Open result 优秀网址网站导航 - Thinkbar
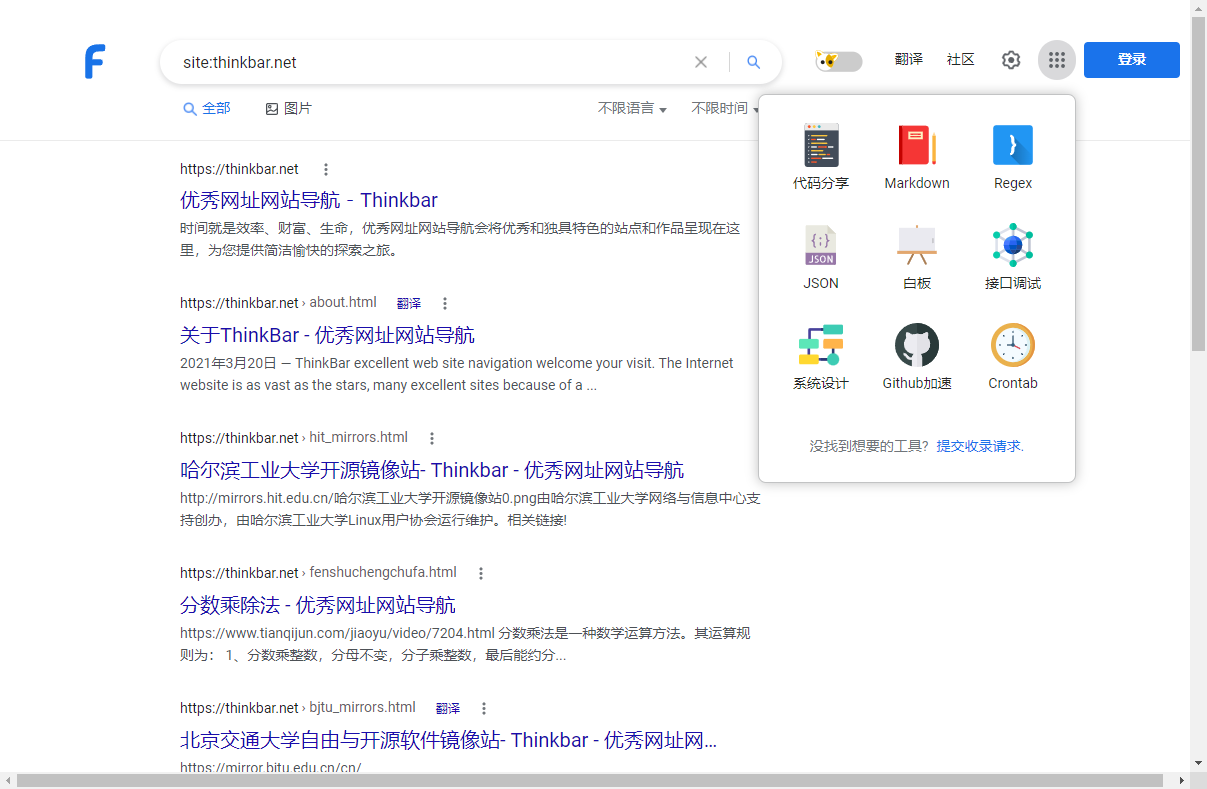 (309, 200)
